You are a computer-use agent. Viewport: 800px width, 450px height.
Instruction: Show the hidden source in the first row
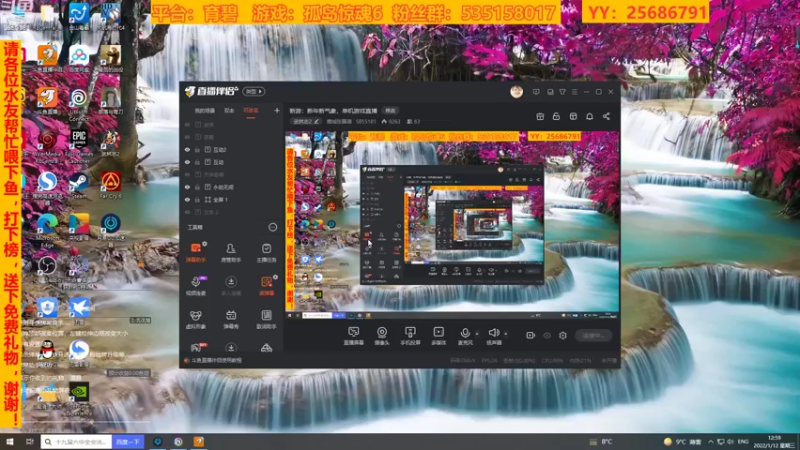pyautogui.click(x=187, y=125)
